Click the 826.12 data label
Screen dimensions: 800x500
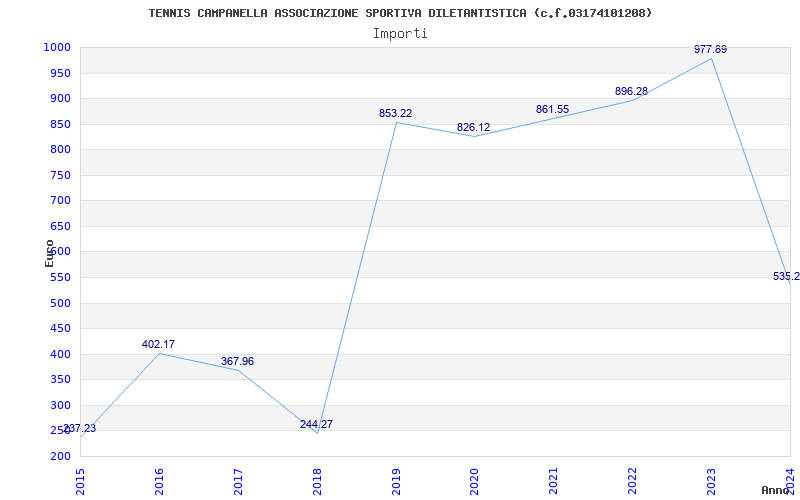pos(473,128)
